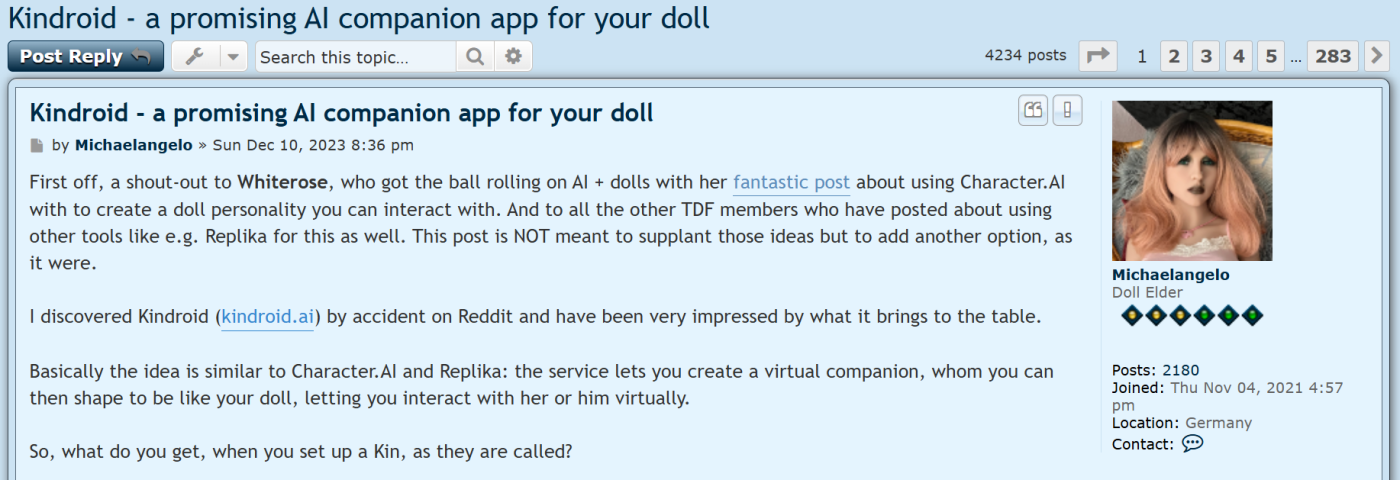Click the next page chevron
The height and width of the screenshot is (480, 1400).
pos(1377,56)
